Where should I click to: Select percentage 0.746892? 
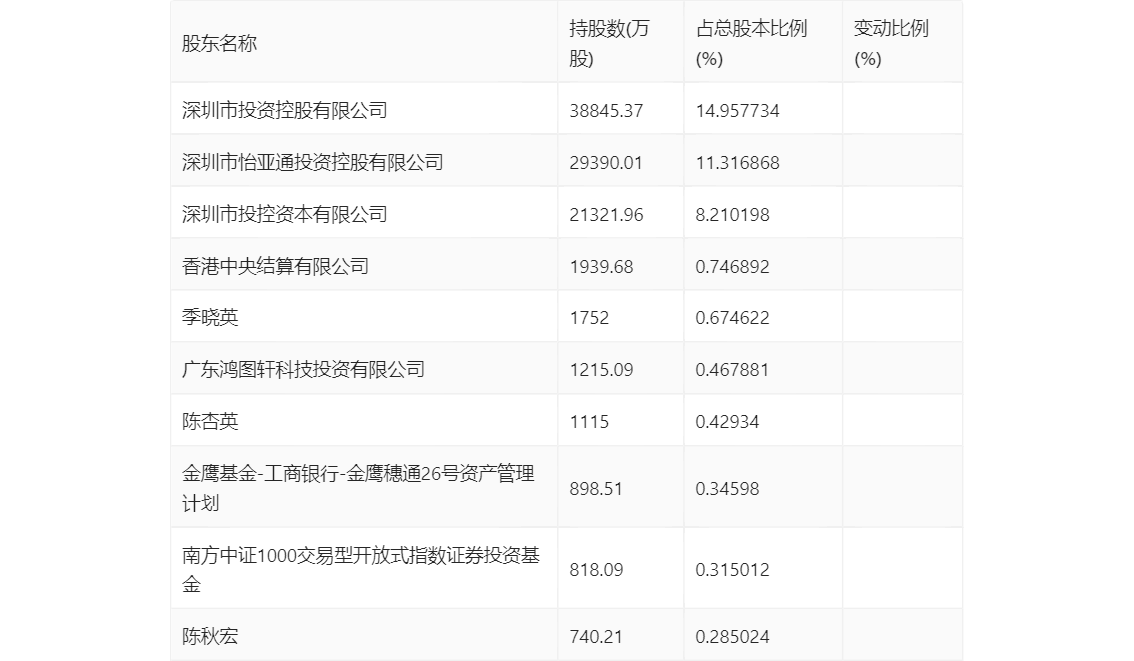click(x=733, y=267)
